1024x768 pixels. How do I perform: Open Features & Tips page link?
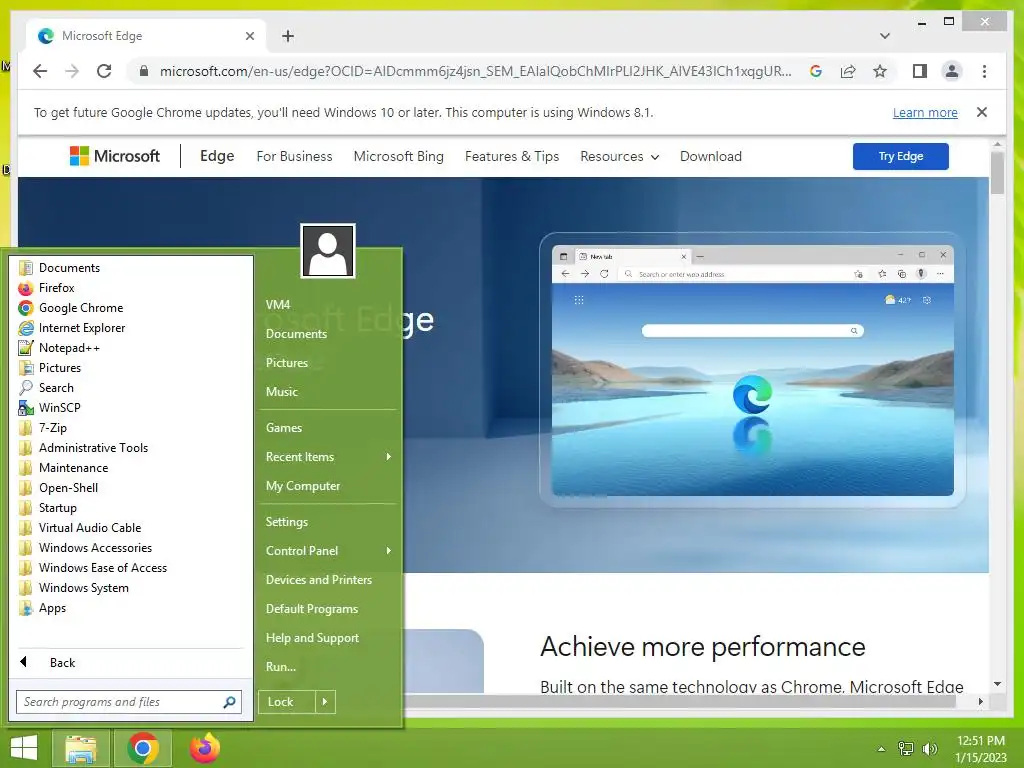click(x=512, y=156)
